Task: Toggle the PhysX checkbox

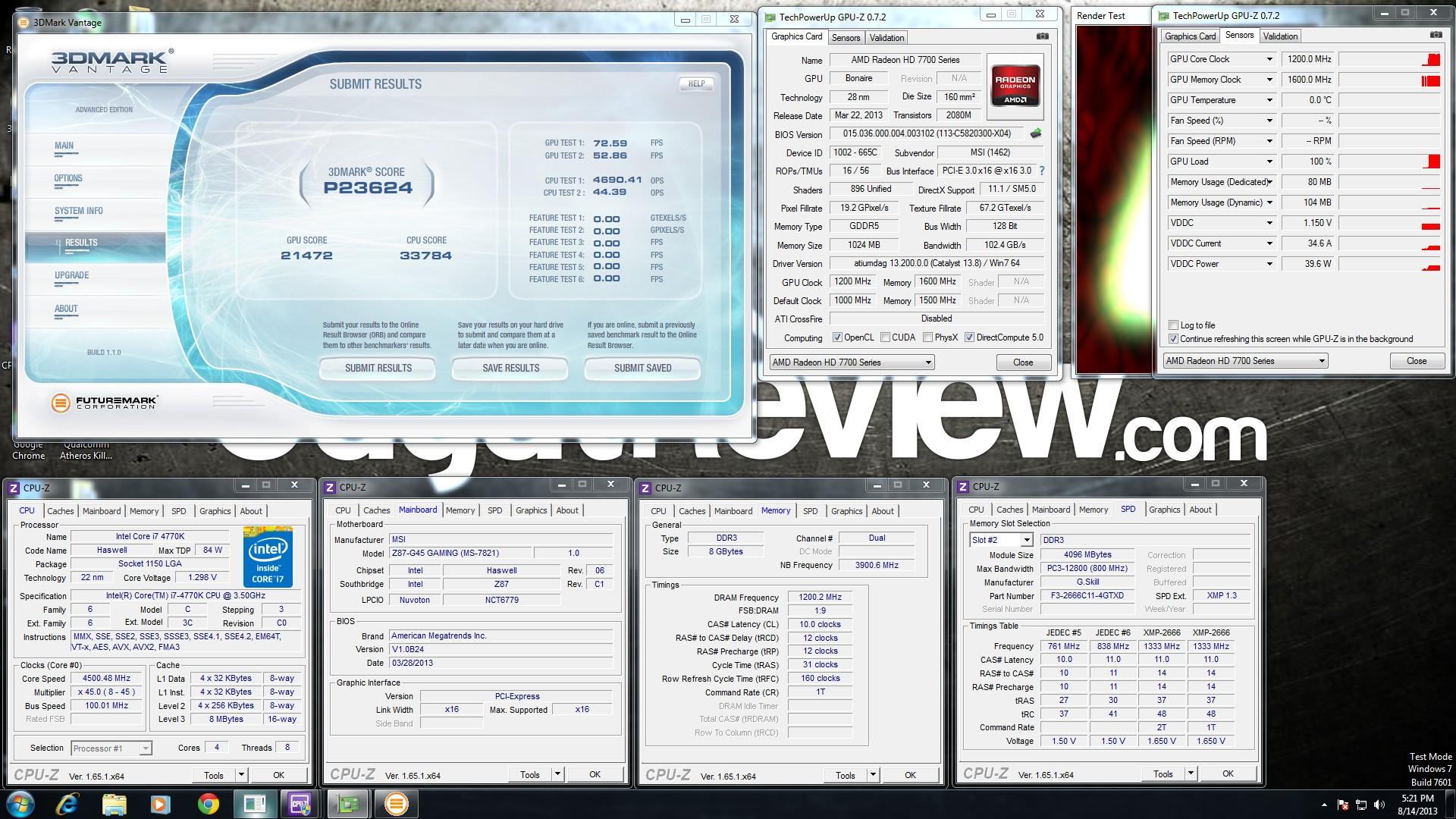Action: pyautogui.click(x=927, y=337)
